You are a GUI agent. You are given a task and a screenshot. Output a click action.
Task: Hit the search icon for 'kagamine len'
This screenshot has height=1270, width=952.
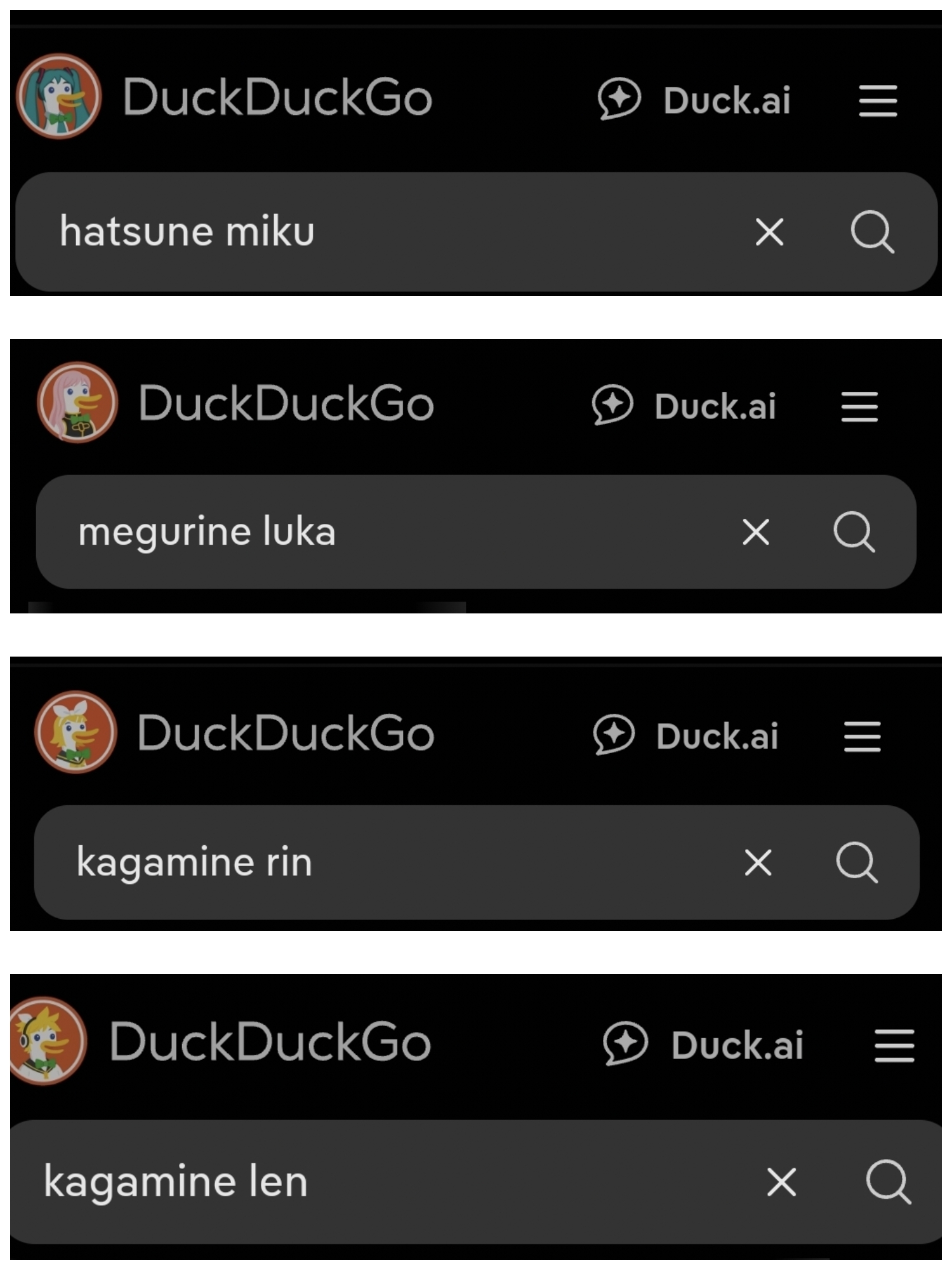(x=888, y=1182)
